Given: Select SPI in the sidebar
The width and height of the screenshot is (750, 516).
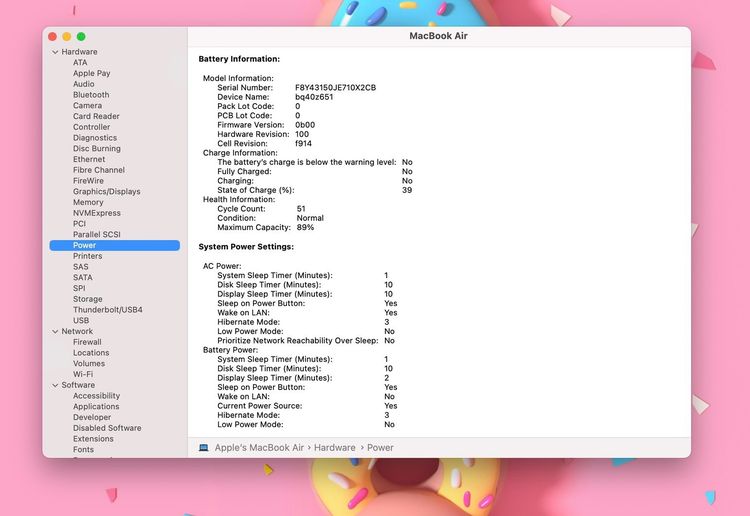Looking at the screenshot, I should [79, 288].
